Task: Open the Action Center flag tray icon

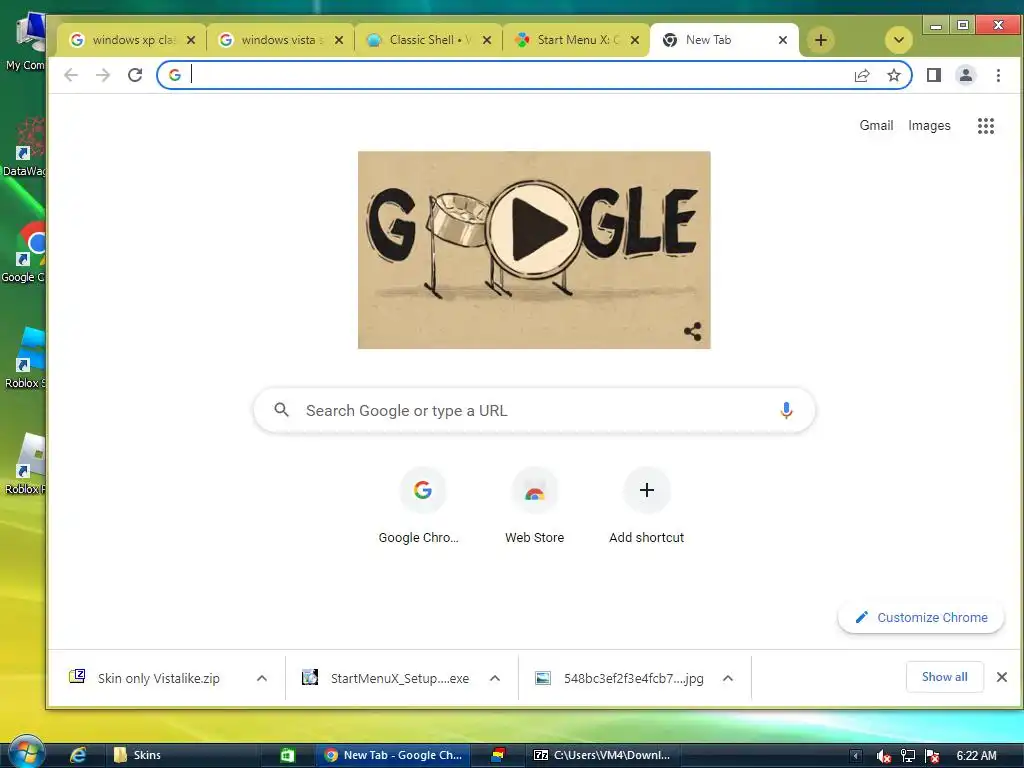Action: click(932, 756)
